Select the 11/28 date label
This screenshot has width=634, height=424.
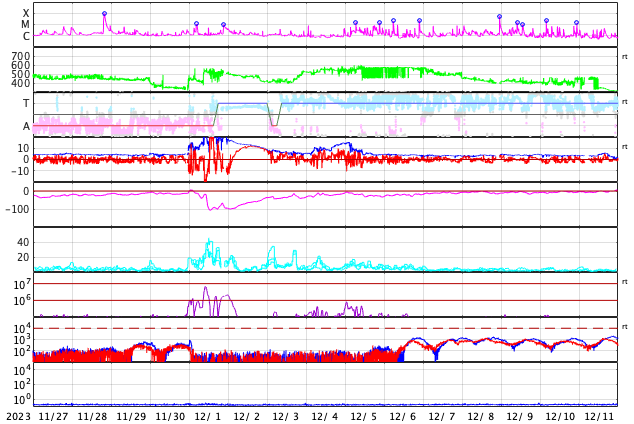(92, 417)
